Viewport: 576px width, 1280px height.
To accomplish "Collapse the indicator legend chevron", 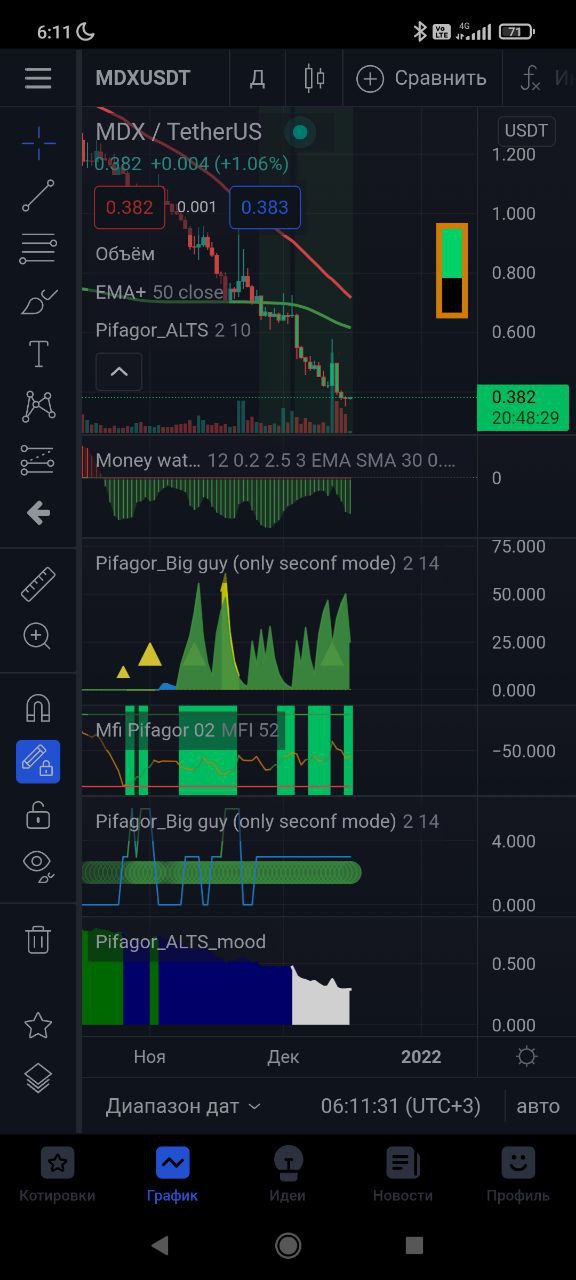I will pos(119,372).
